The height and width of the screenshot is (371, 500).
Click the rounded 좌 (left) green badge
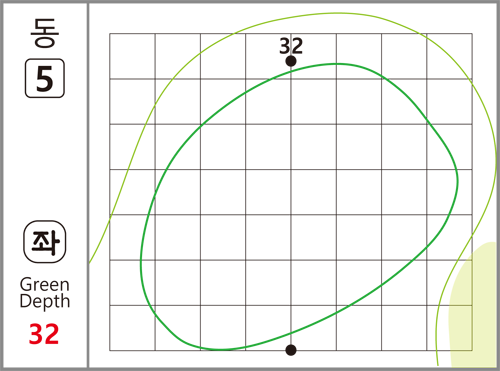coord(45,242)
